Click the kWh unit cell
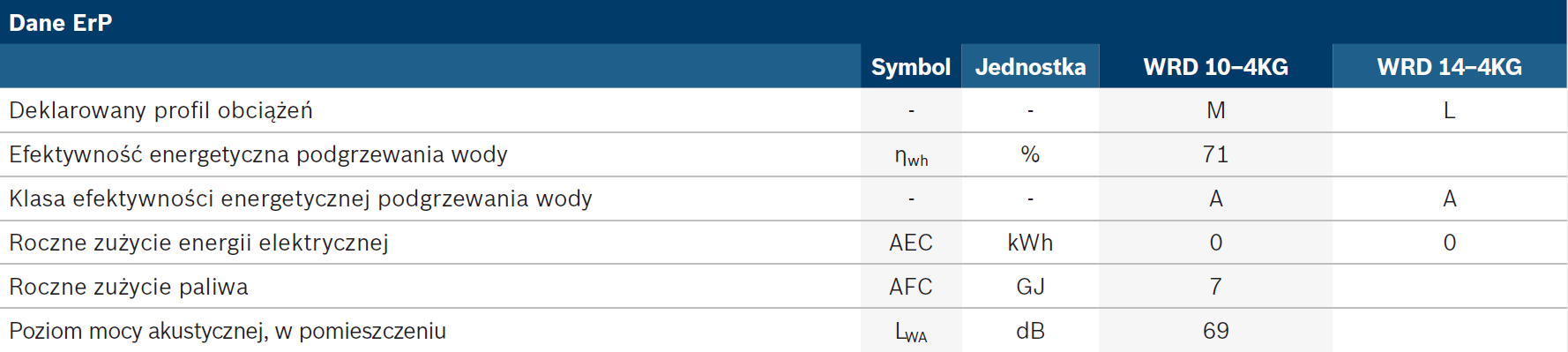Image resolution: width=1568 pixels, height=352 pixels. click(x=1030, y=243)
